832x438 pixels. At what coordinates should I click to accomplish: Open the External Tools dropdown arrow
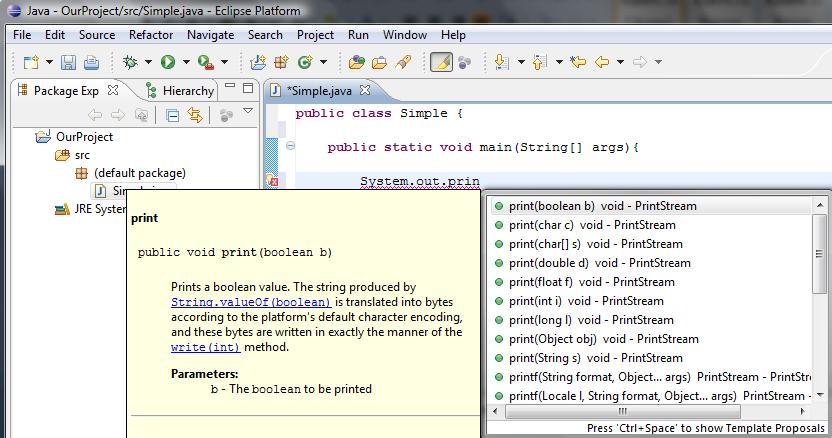tap(224, 62)
